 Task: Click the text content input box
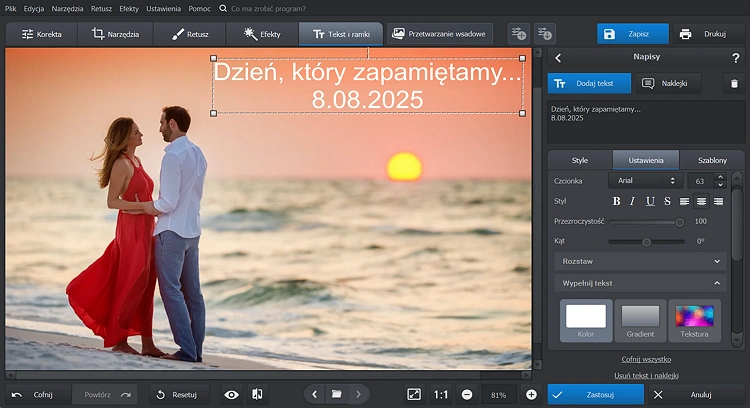[646, 122]
